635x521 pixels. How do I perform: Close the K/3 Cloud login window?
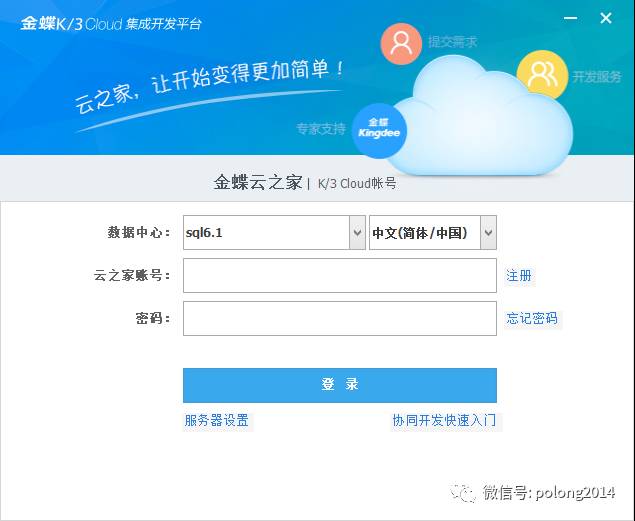tap(606, 18)
